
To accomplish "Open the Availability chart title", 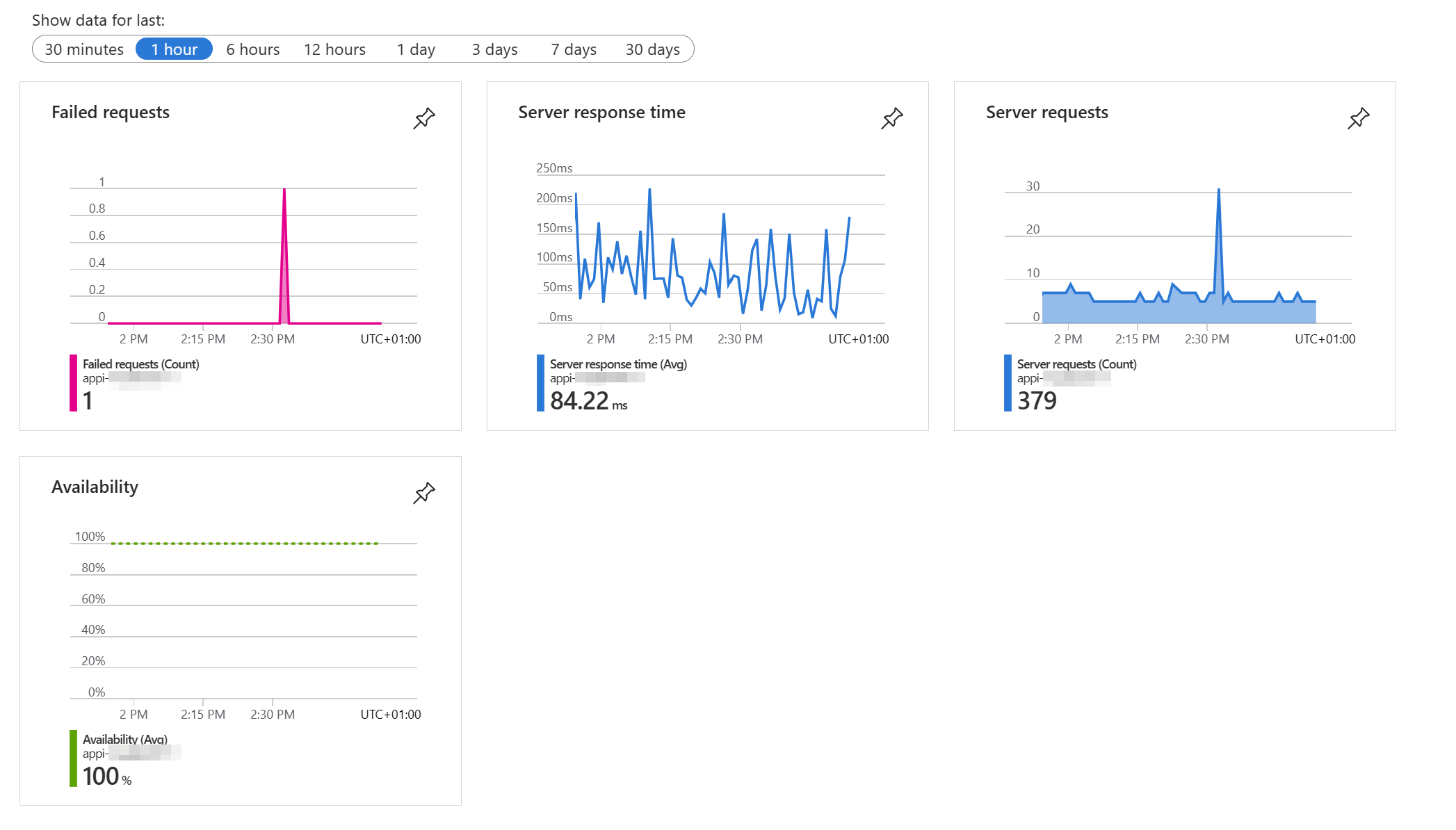I will click(95, 487).
